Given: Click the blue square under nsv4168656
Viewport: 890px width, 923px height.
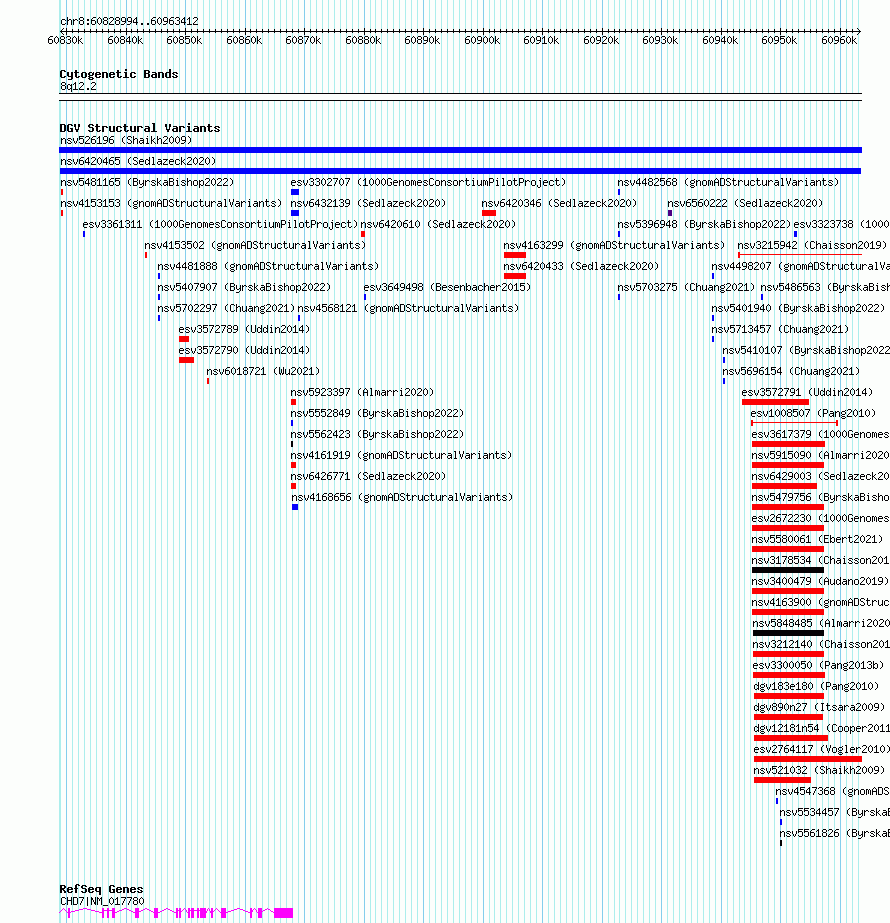Looking at the screenshot, I should point(295,507).
